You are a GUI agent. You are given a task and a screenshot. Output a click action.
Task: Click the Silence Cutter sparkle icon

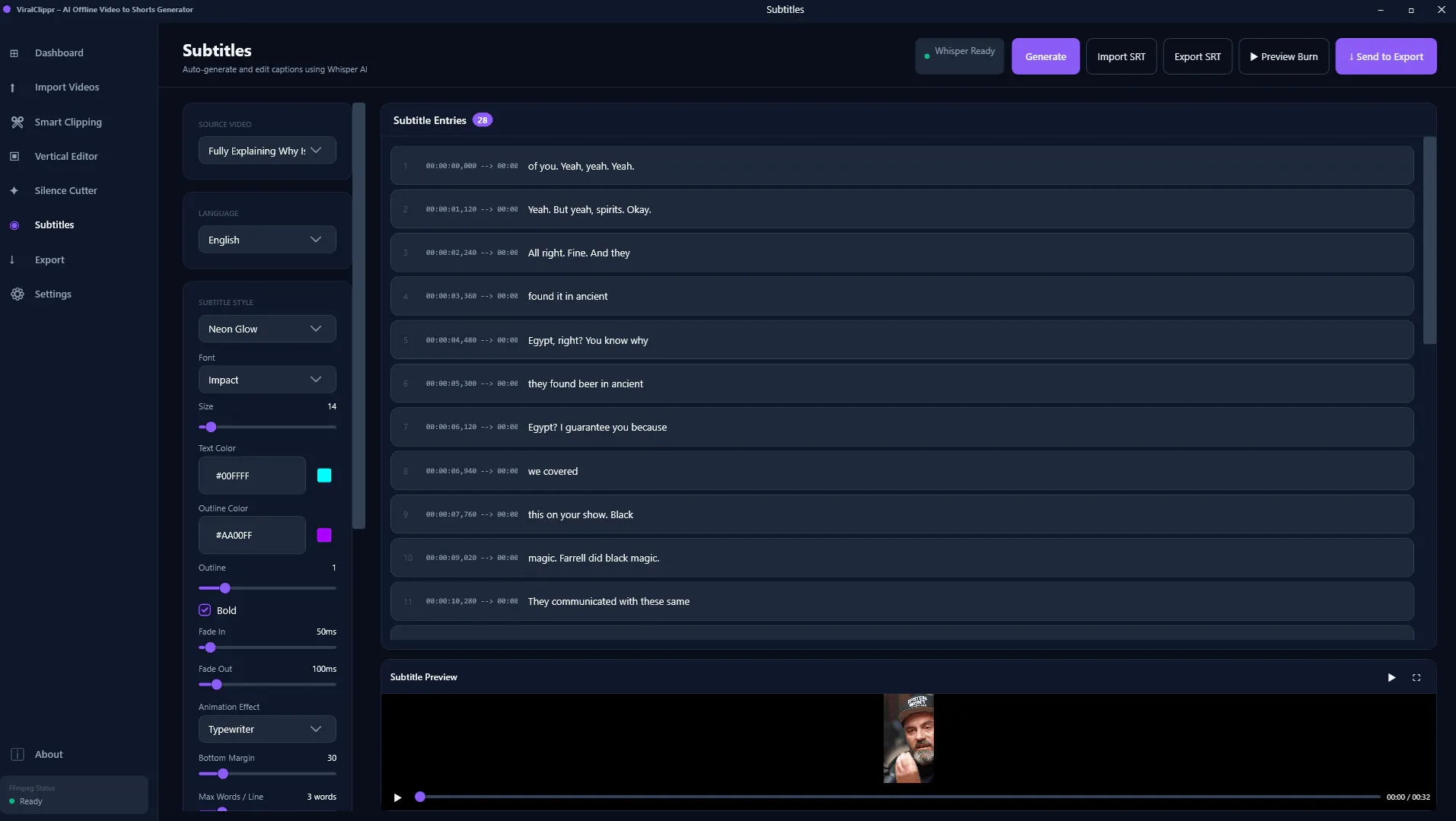tap(14, 190)
